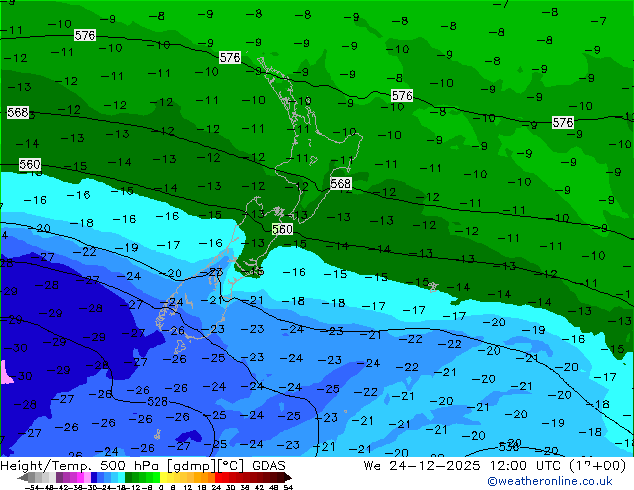The image size is (634, 490).
Task: Click the yellow swatch in the color legend
Action: pyautogui.click(x=163, y=478)
